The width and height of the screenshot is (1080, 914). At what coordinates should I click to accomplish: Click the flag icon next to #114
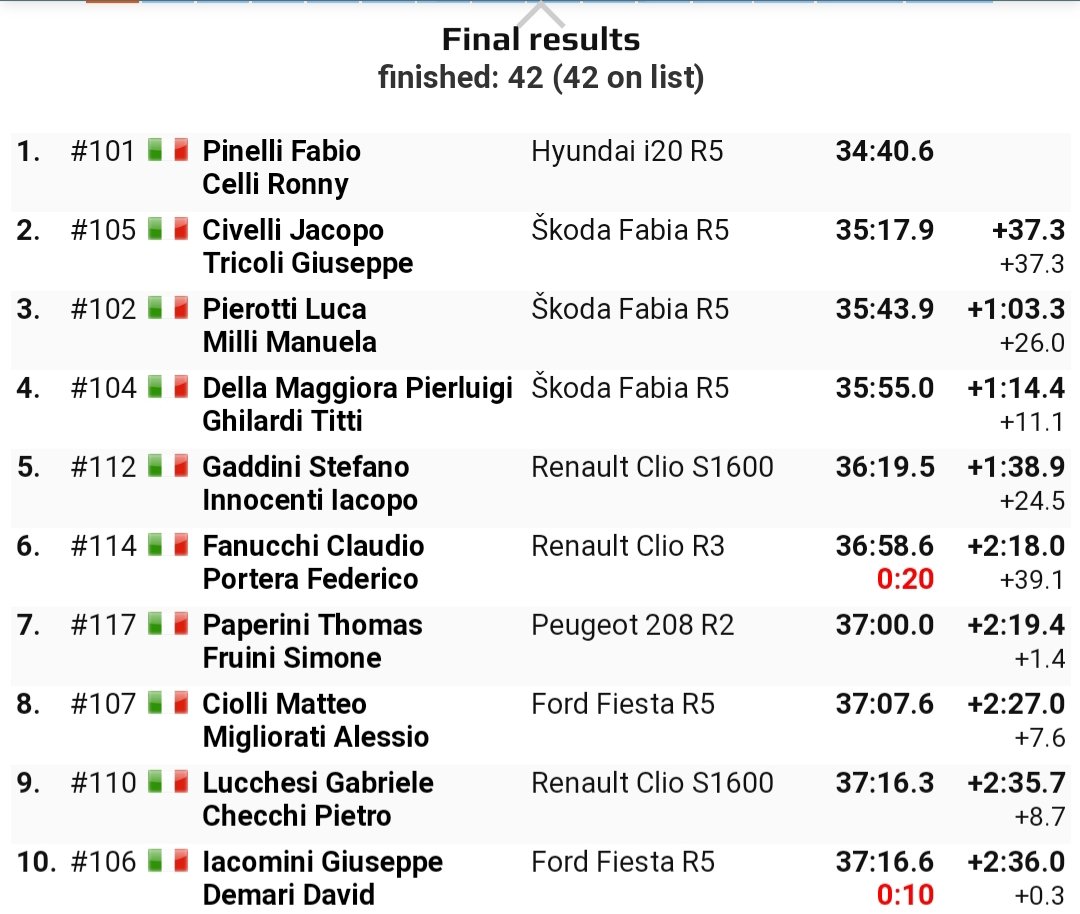point(168,546)
